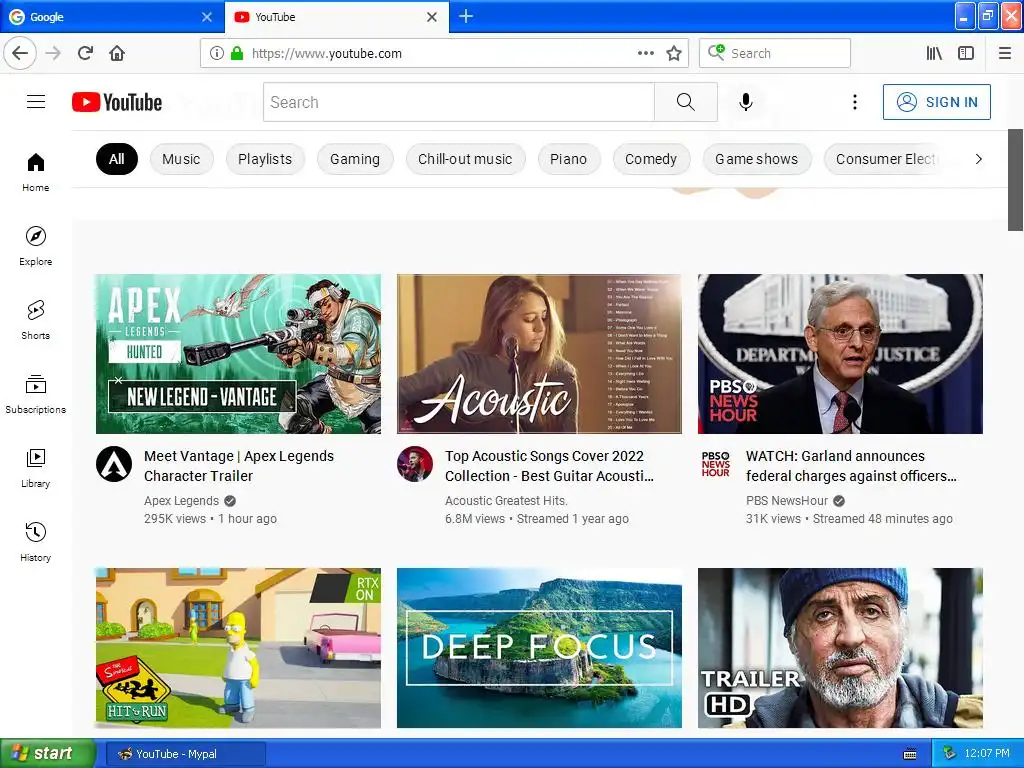Open History in the YouTube sidebar
Screen dimensions: 1024x768
[35, 542]
